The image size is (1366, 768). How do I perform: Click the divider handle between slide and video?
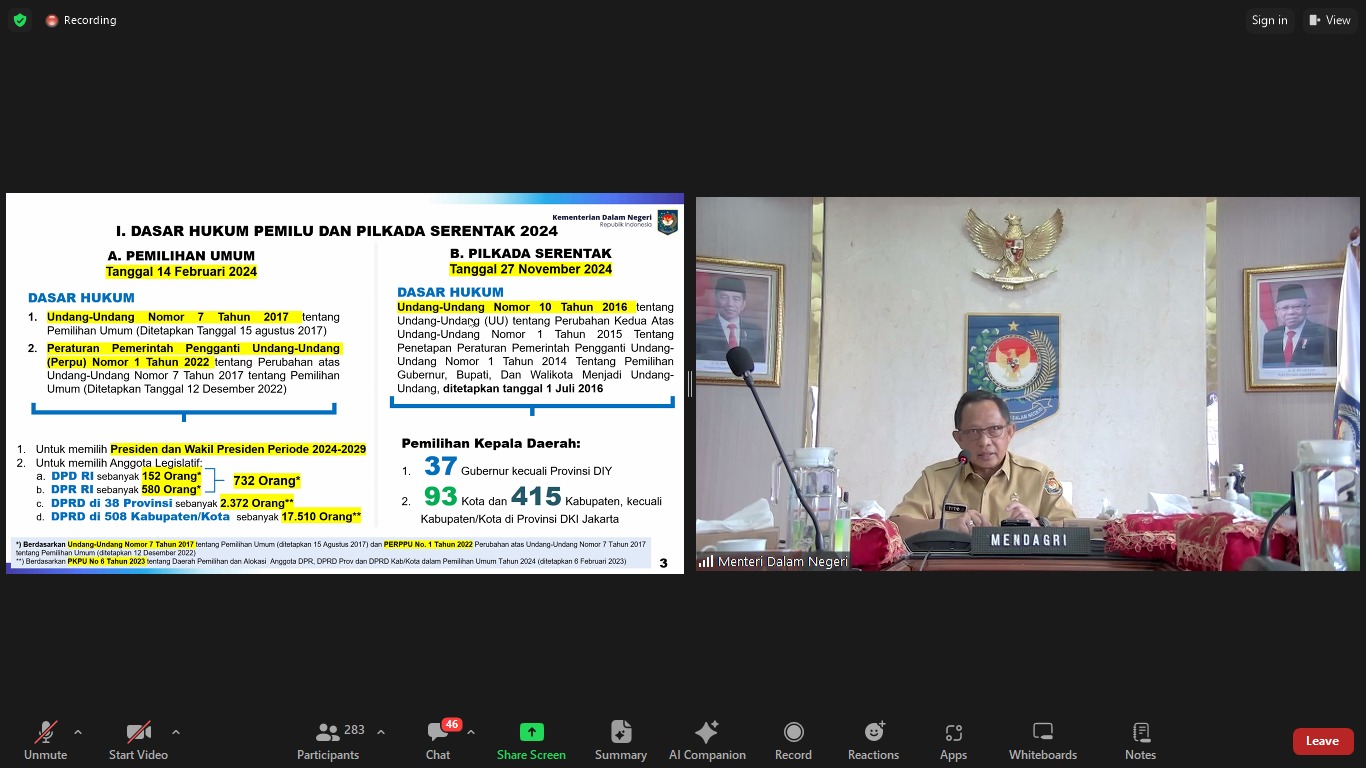pyautogui.click(x=689, y=383)
